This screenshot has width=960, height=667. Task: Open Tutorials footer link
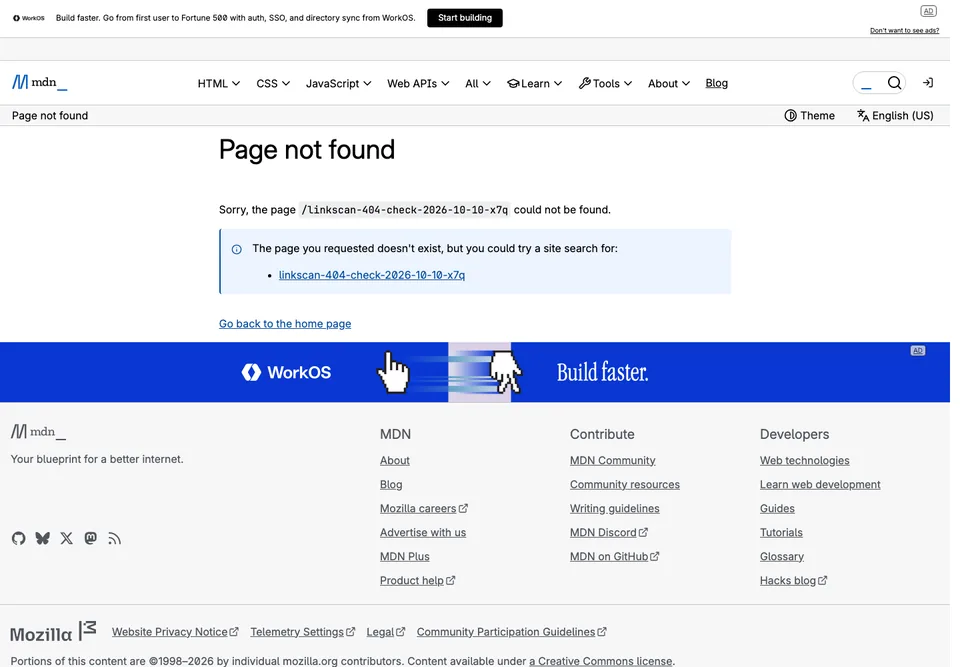click(x=781, y=533)
